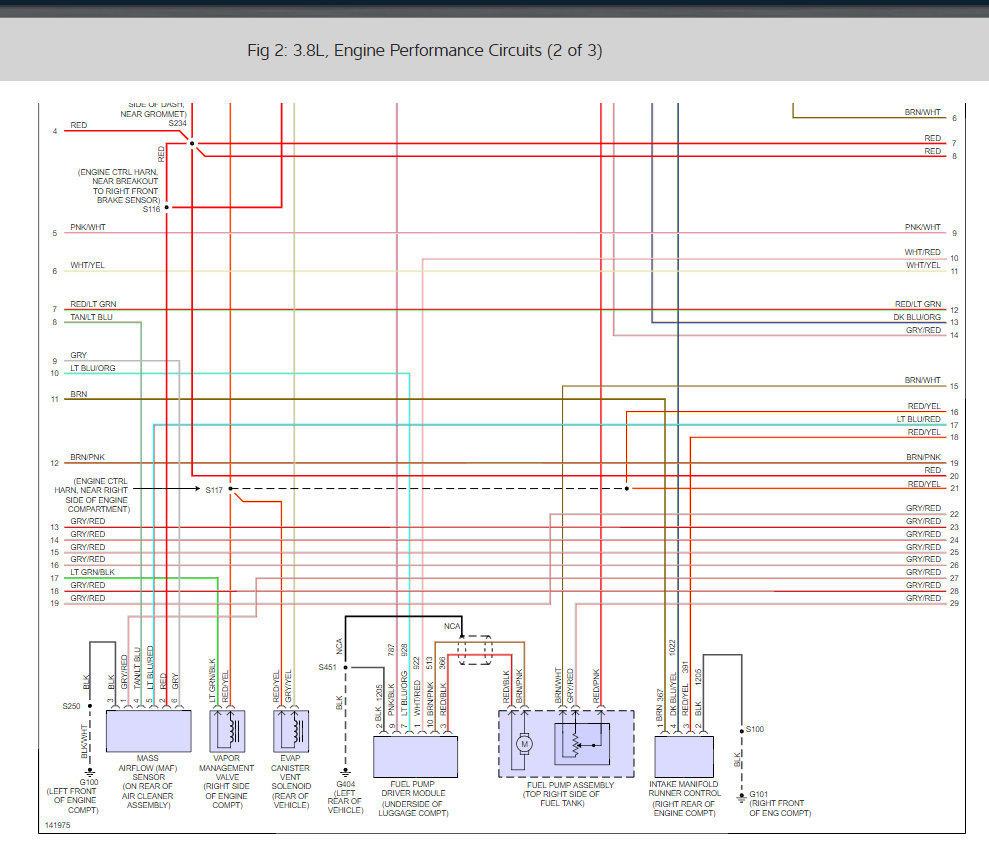Click the 'EVAP CANISTER VENT SOLENOID' caption
This screenshot has height=858, width=989.
291,773
